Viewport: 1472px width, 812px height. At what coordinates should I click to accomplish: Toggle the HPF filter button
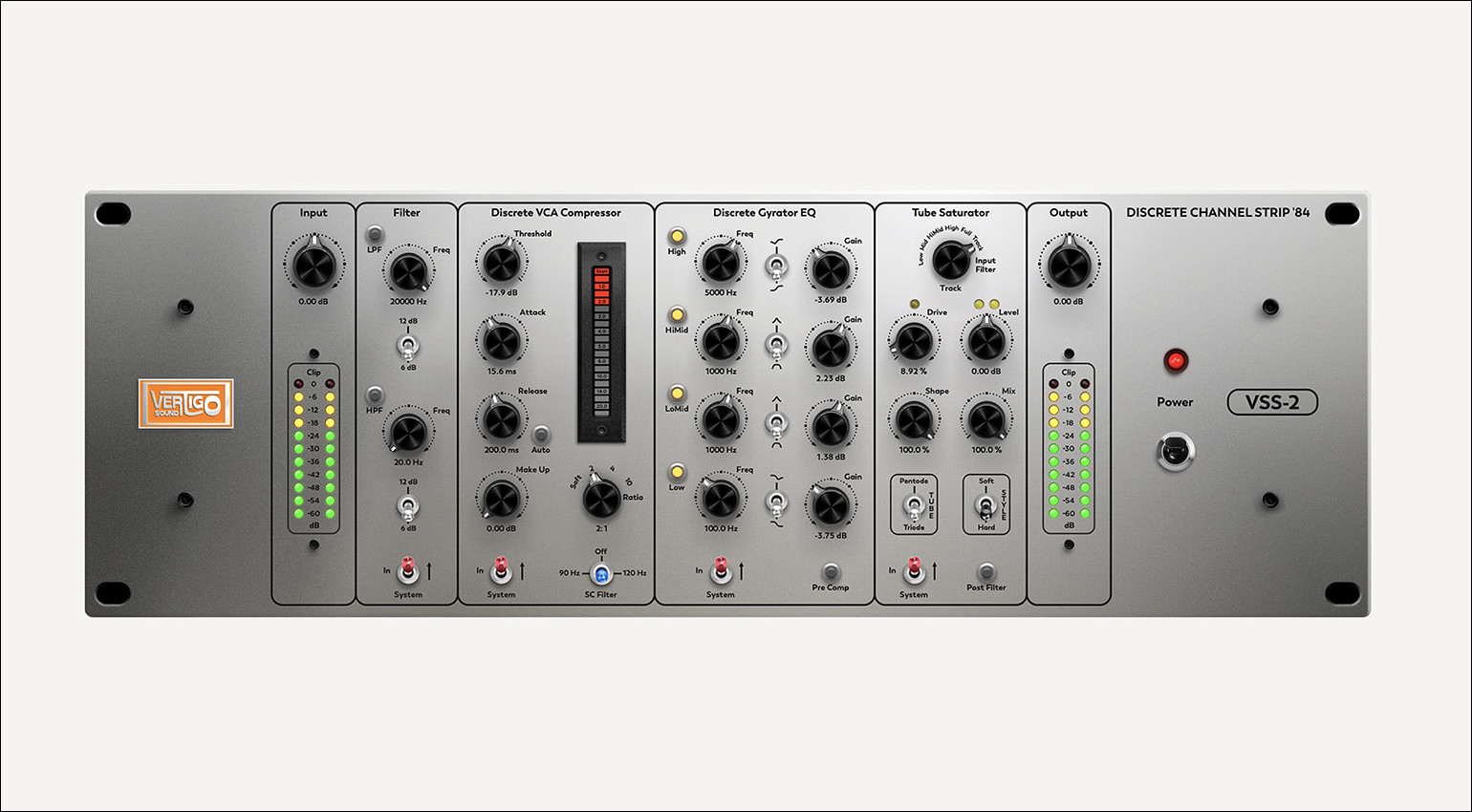click(x=375, y=395)
